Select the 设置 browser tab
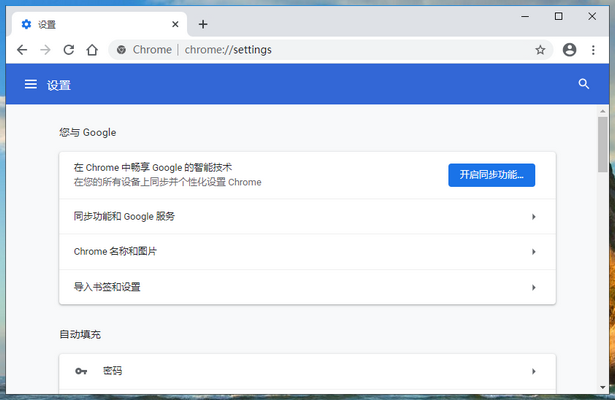This screenshot has height=400, width=615. (x=99, y=24)
